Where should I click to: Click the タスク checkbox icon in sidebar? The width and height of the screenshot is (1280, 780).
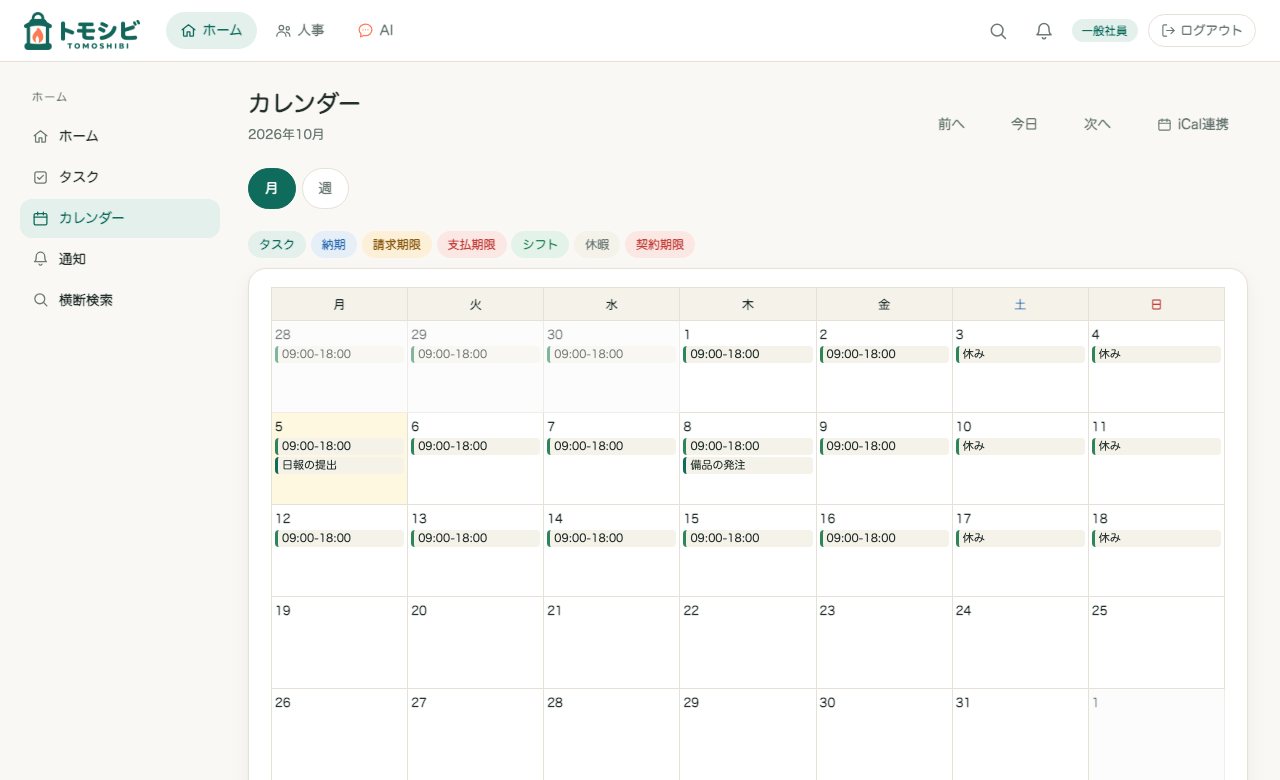pos(41,177)
